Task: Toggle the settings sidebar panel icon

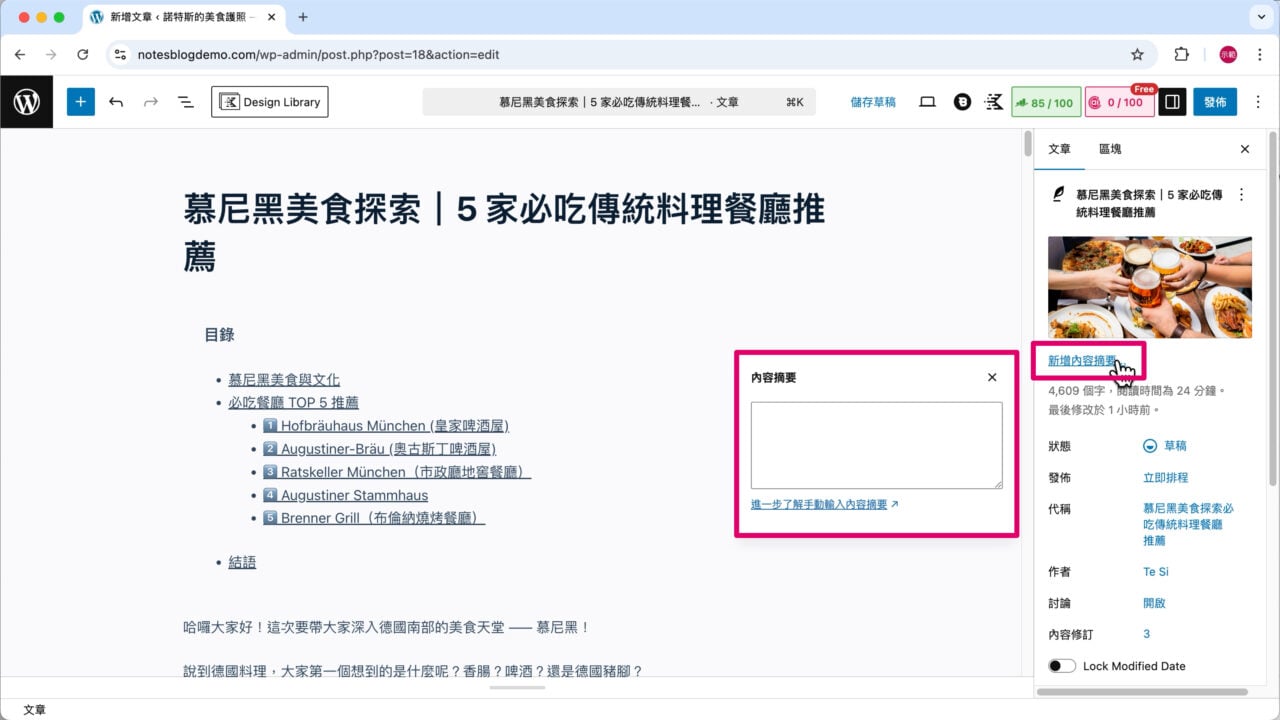Action: pyautogui.click(x=1171, y=101)
